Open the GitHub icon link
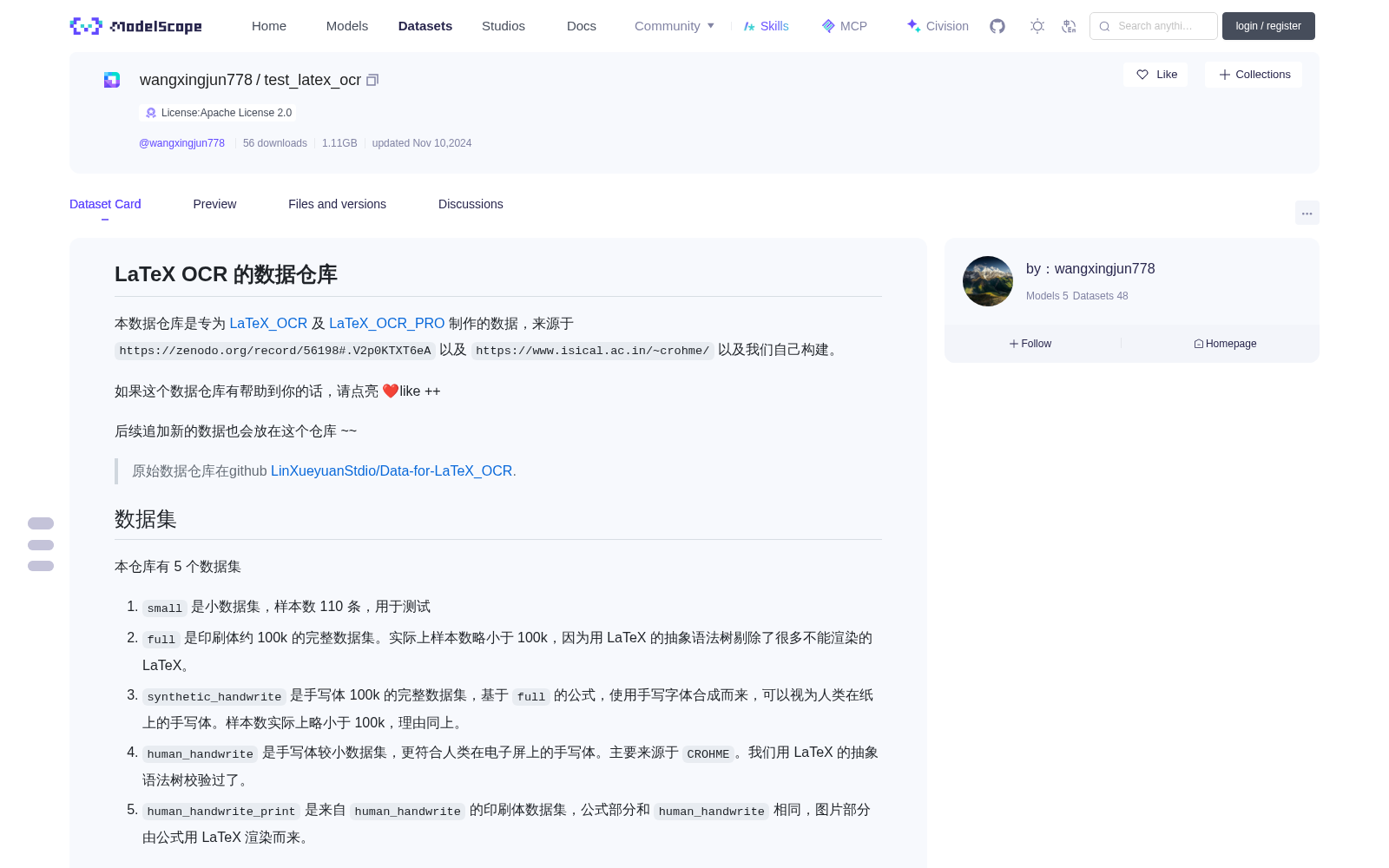The width and height of the screenshot is (1389, 868). tap(997, 26)
